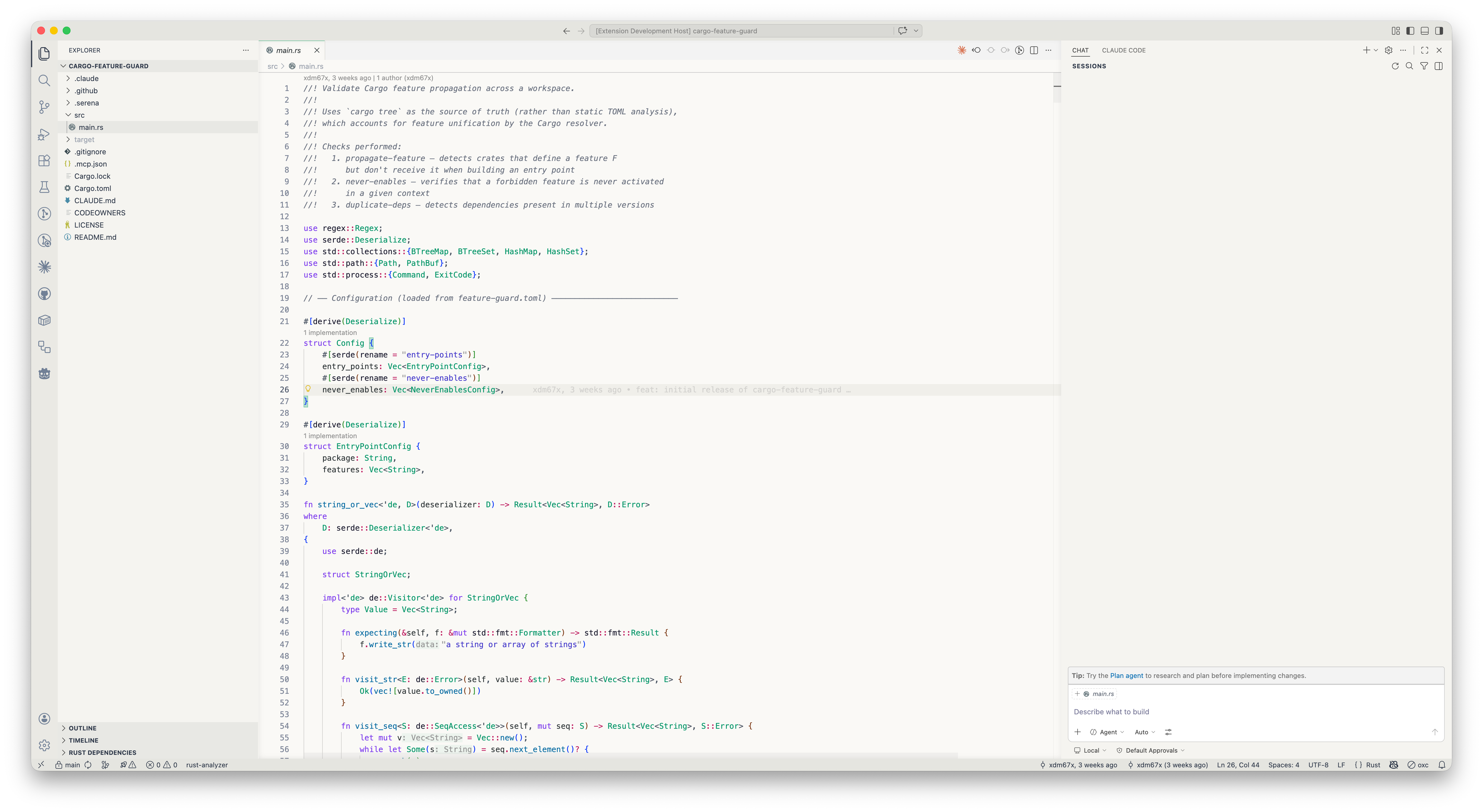The height and width of the screenshot is (812, 1483).
Task: Open the Extensions view icon
Action: [44, 161]
